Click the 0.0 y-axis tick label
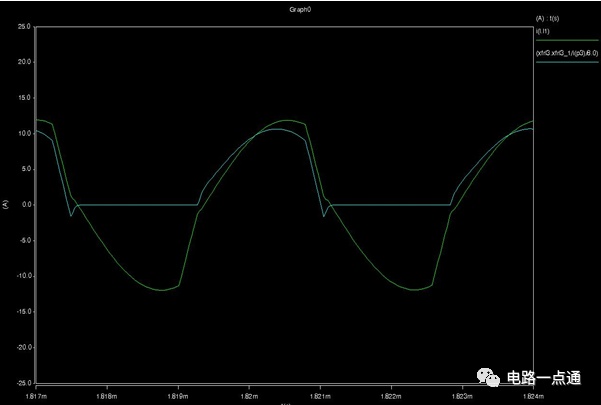This screenshot has height=405, width=601. click(x=26, y=205)
